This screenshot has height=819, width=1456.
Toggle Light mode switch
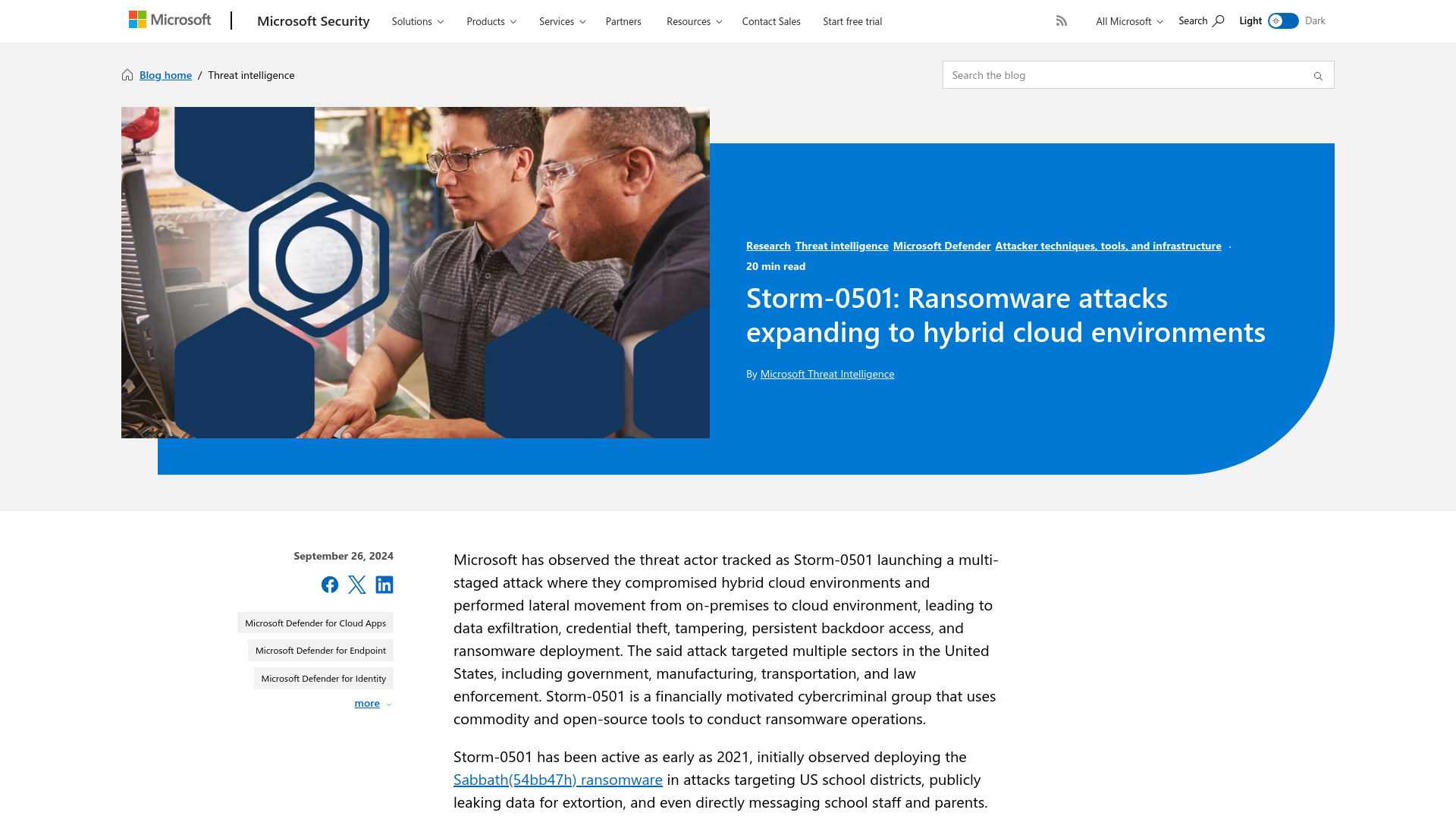point(1283,21)
